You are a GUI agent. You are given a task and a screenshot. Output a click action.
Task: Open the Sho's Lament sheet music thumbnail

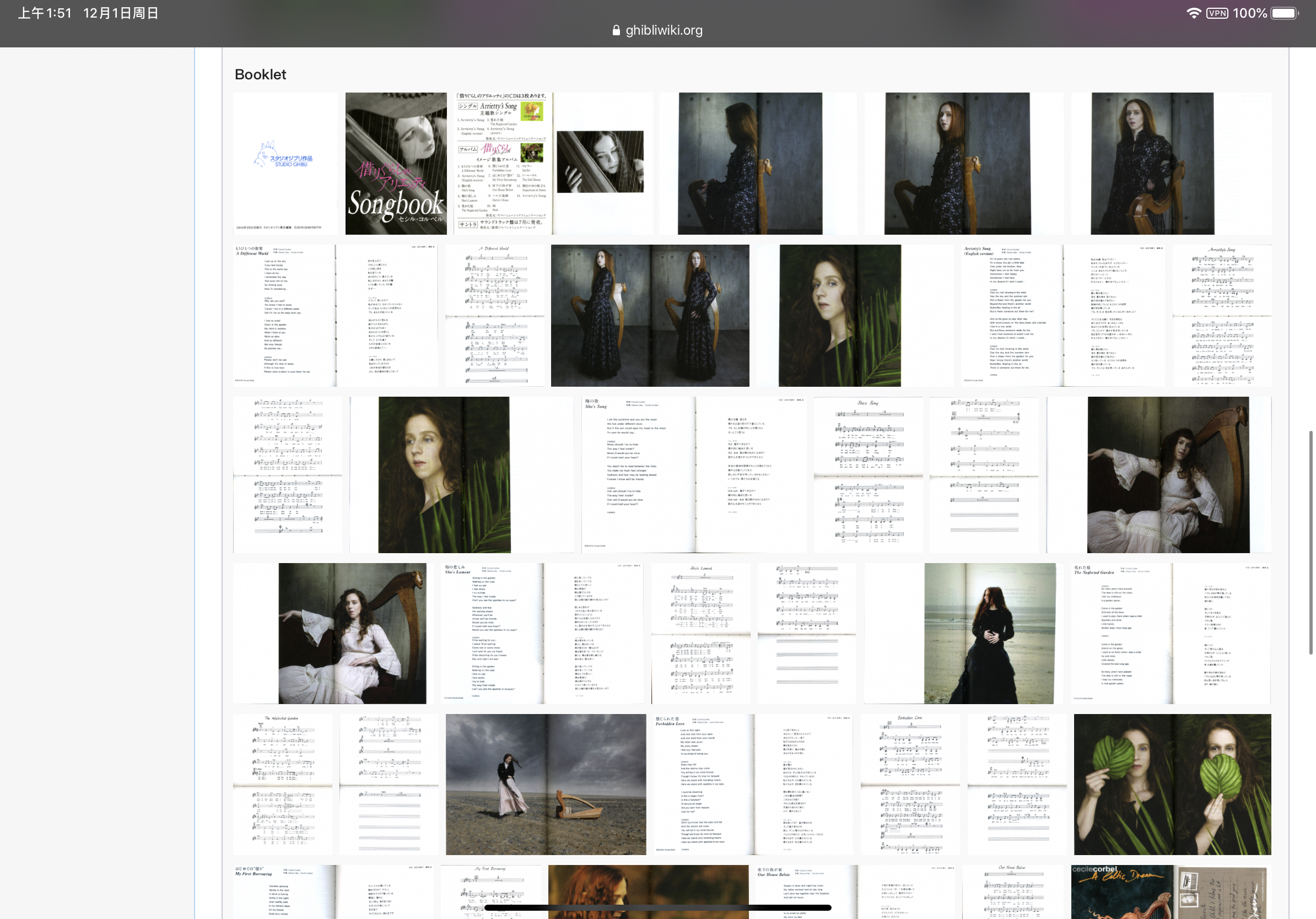point(700,633)
